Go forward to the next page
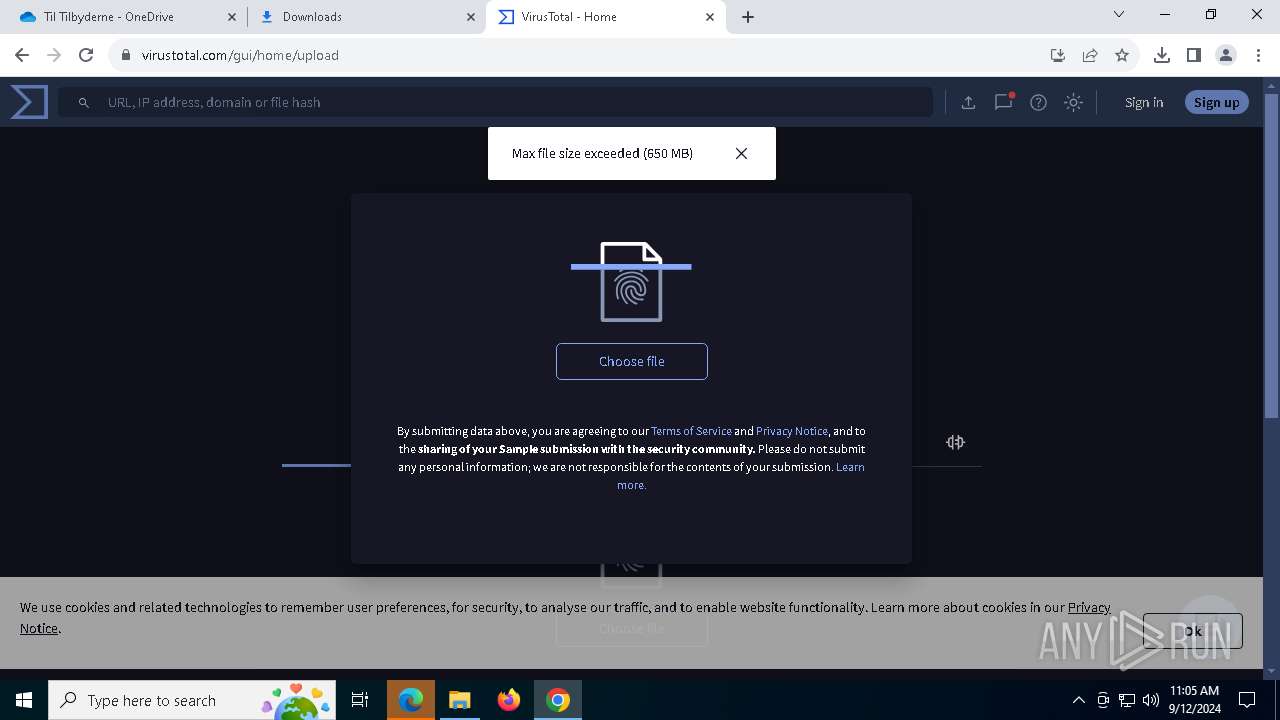The height and width of the screenshot is (720, 1280). tap(54, 55)
